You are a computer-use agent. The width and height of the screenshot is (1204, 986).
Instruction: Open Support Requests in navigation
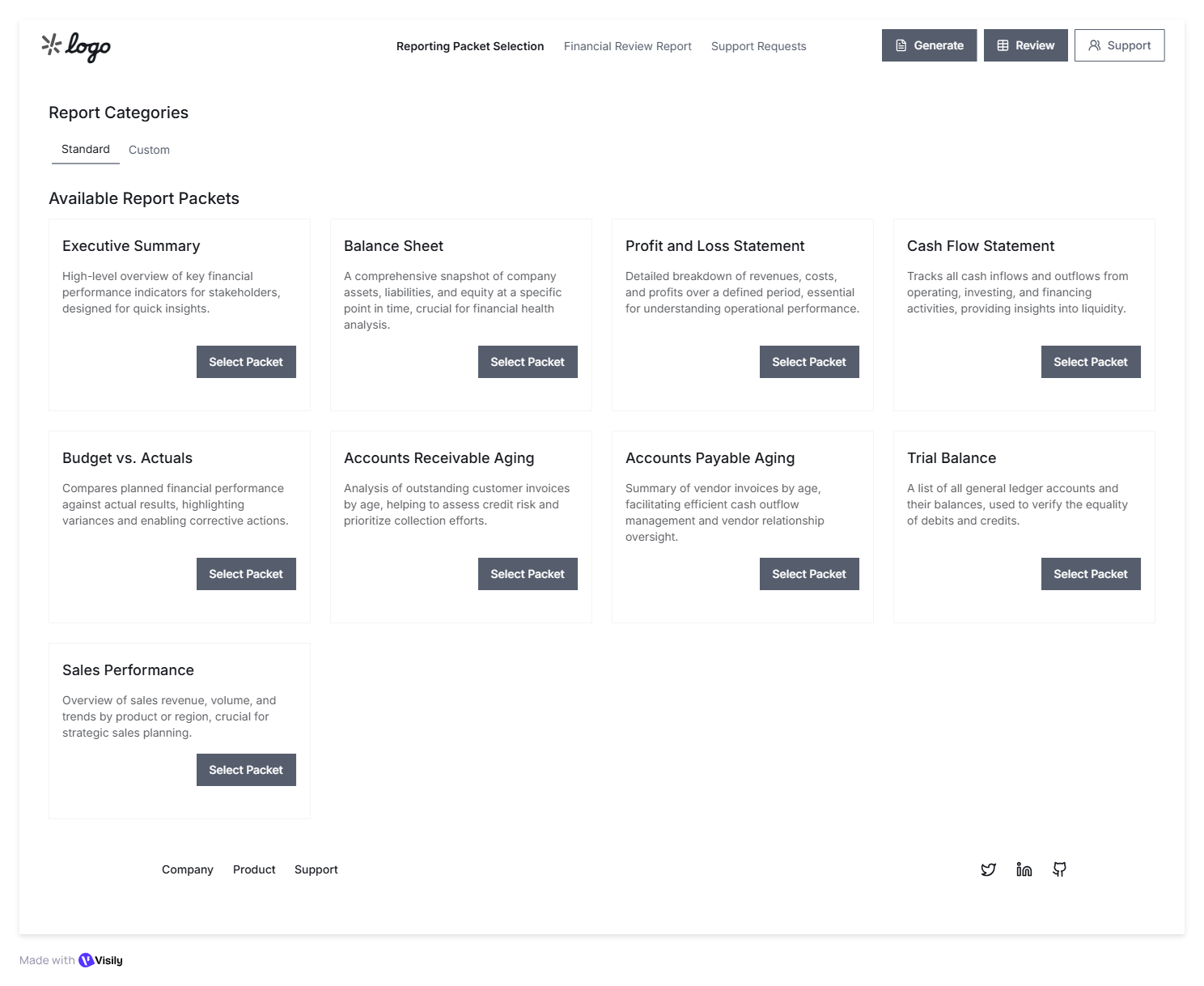point(758,46)
